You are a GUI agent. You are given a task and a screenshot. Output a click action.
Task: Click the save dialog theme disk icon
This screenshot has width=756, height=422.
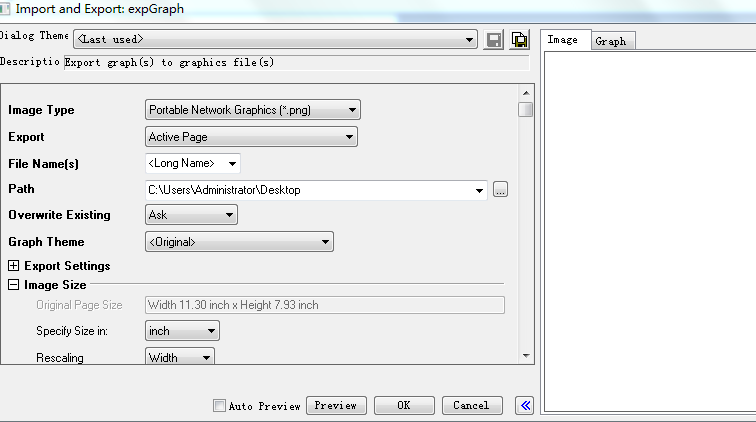point(494,40)
